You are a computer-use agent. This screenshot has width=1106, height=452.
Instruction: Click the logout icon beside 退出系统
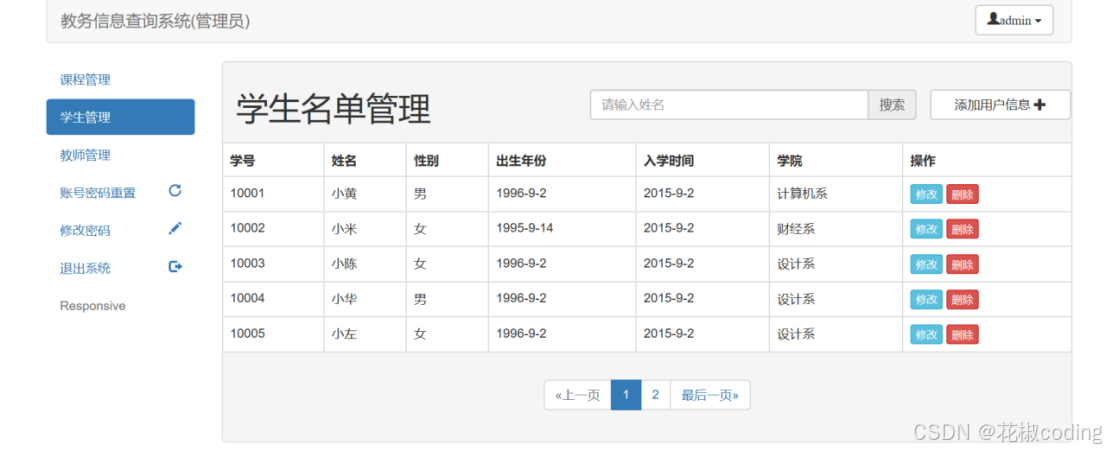click(176, 267)
